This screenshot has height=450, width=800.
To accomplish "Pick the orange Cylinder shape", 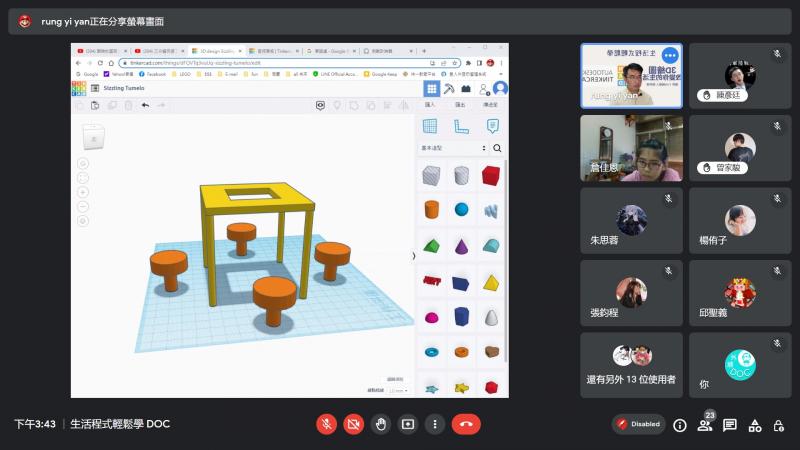I will pos(432,209).
